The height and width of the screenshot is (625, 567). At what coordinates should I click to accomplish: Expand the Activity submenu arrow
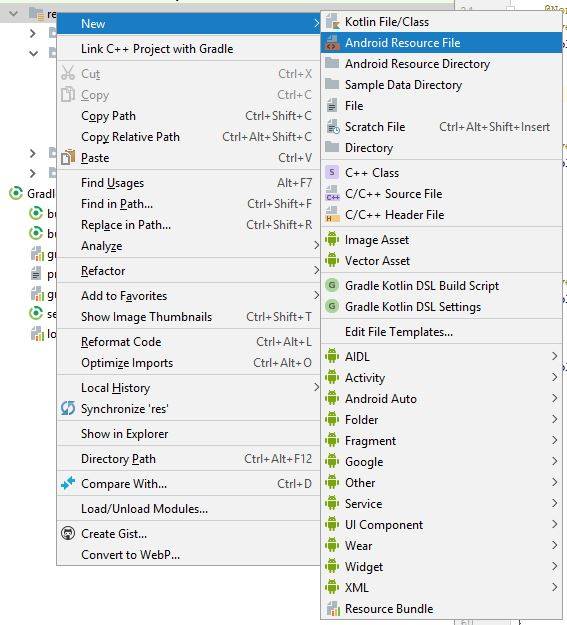pos(555,377)
